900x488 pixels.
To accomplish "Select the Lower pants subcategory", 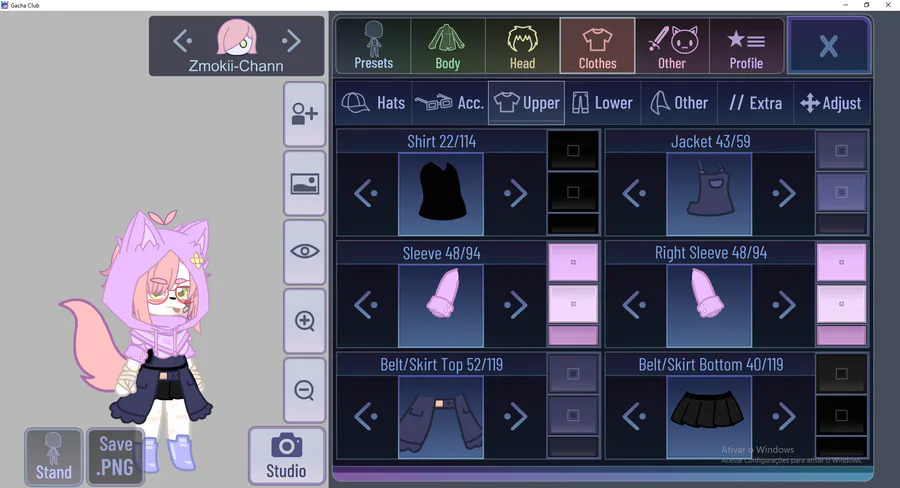I will coord(602,103).
